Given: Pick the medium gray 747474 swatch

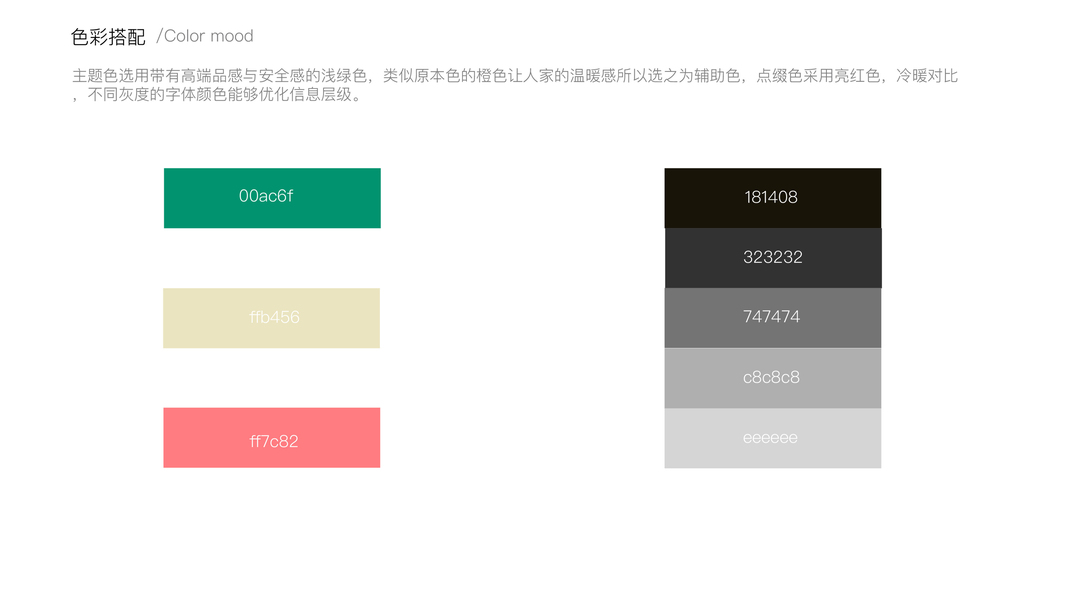Looking at the screenshot, I should click(773, 318).
